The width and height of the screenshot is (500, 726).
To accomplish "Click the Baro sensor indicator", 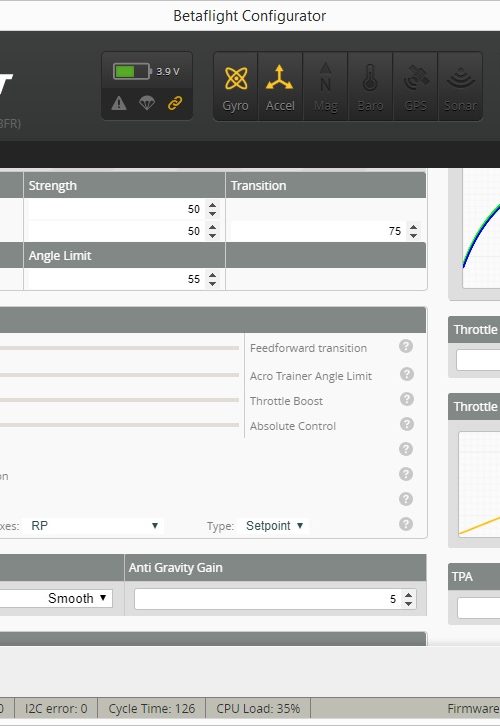I will 370,87.
